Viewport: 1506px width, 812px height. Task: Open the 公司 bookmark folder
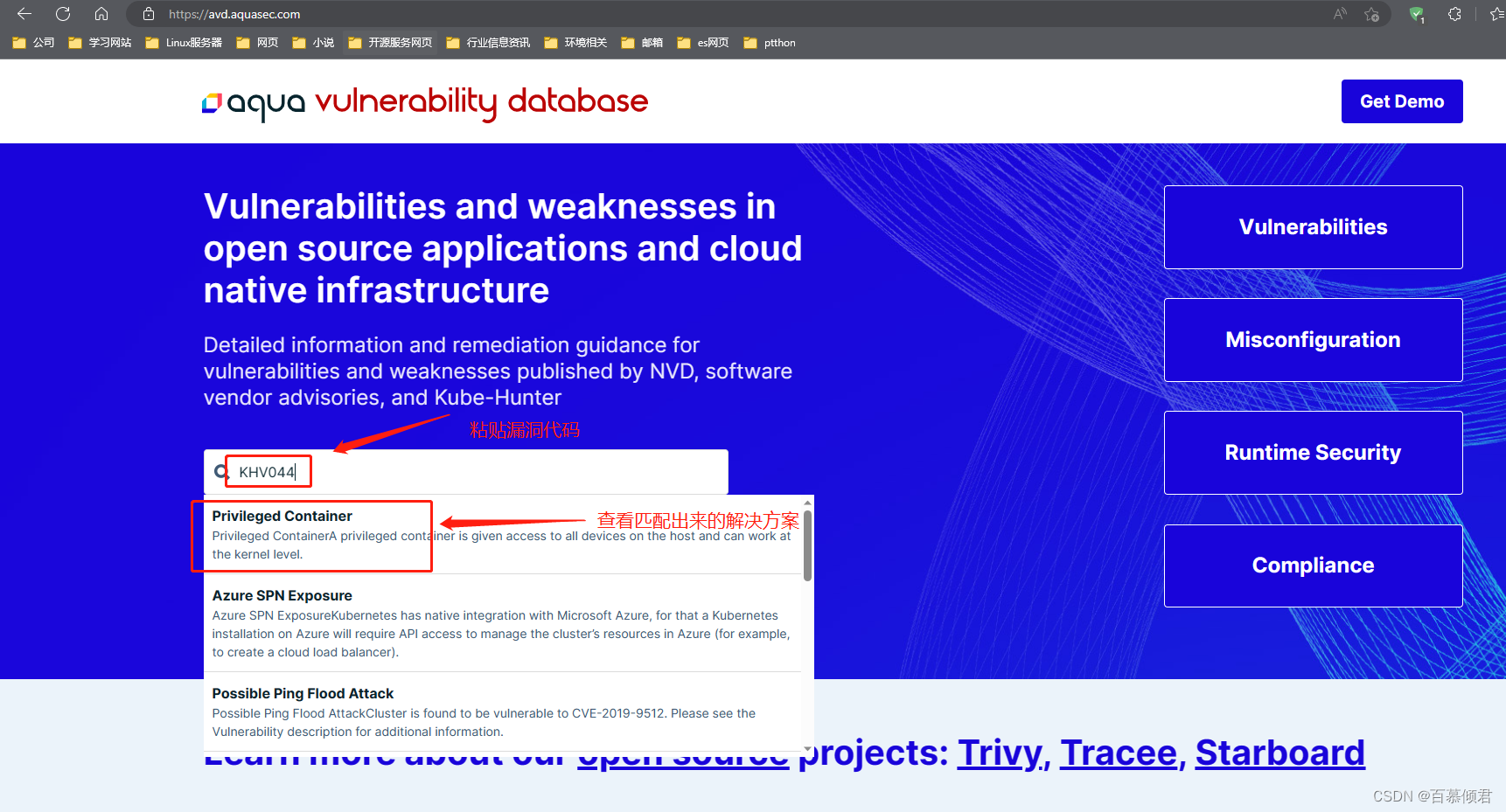[33, 42]
